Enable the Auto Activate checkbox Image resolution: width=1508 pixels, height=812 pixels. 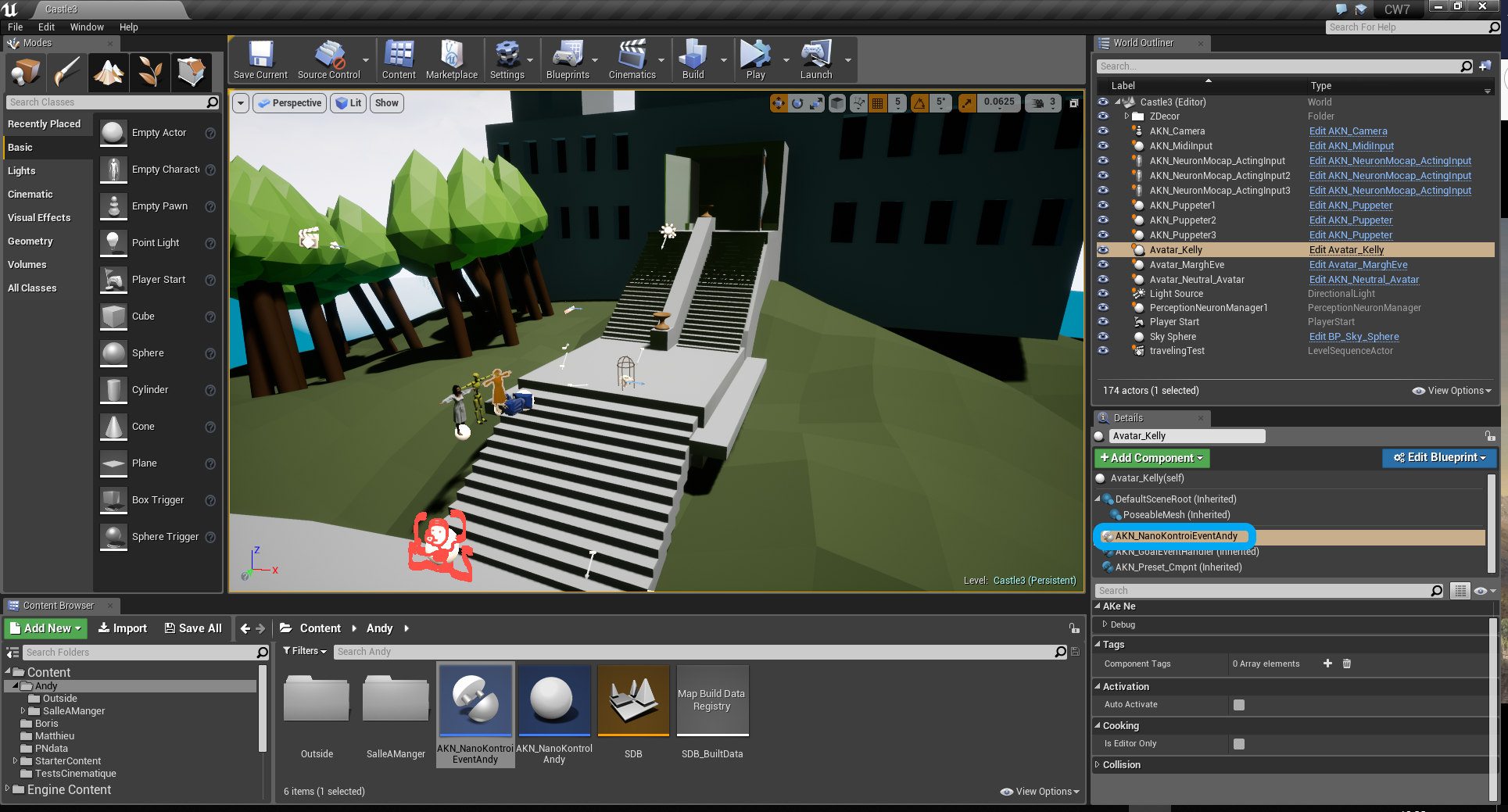(x=1238, y=705)
